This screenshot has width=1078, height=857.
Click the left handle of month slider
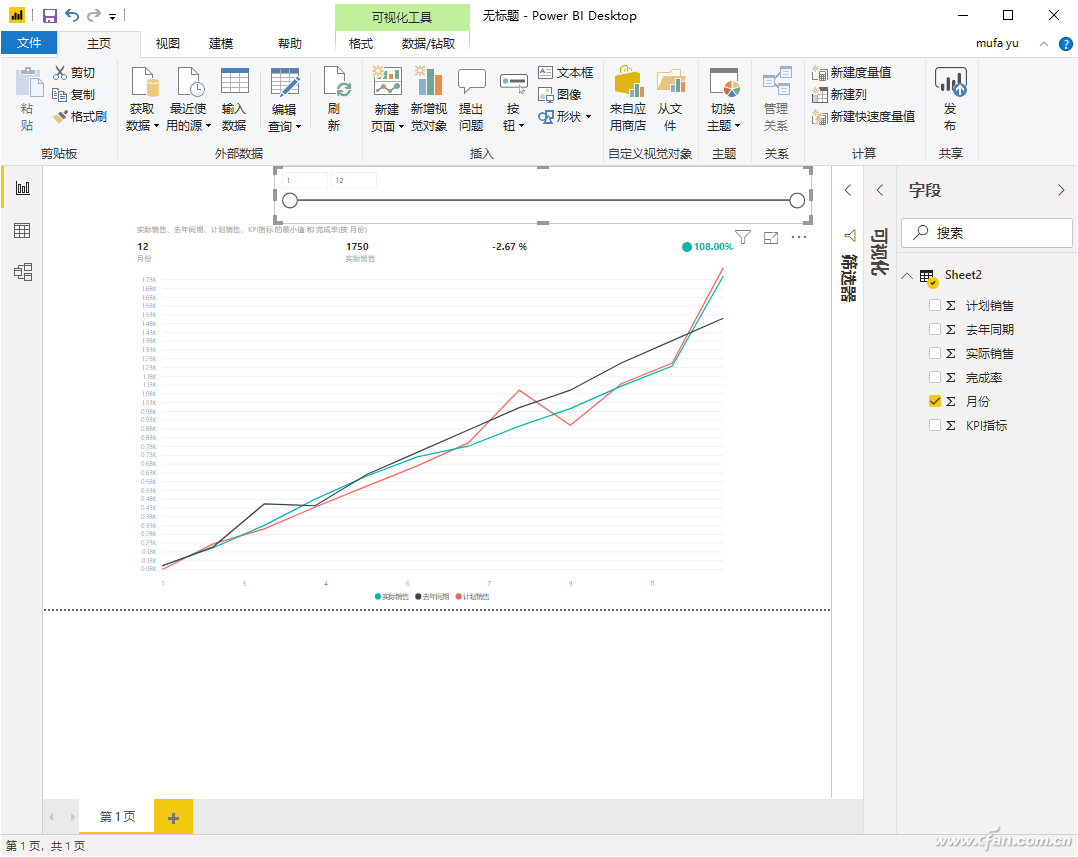290,201
